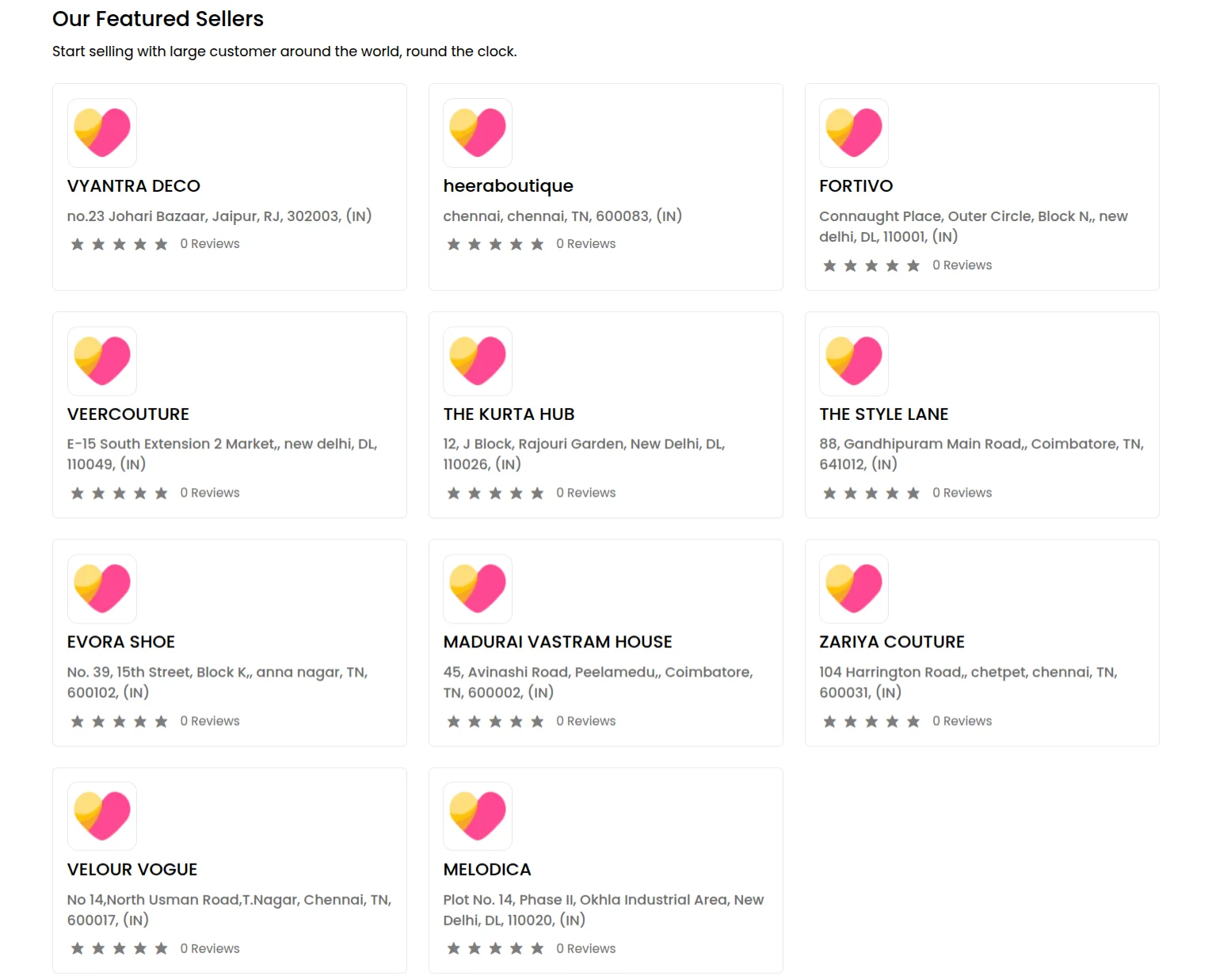This screenshot has height=980, width=1212.
Task: Select THE KURTA HUB logo icon
Action: 478,361
